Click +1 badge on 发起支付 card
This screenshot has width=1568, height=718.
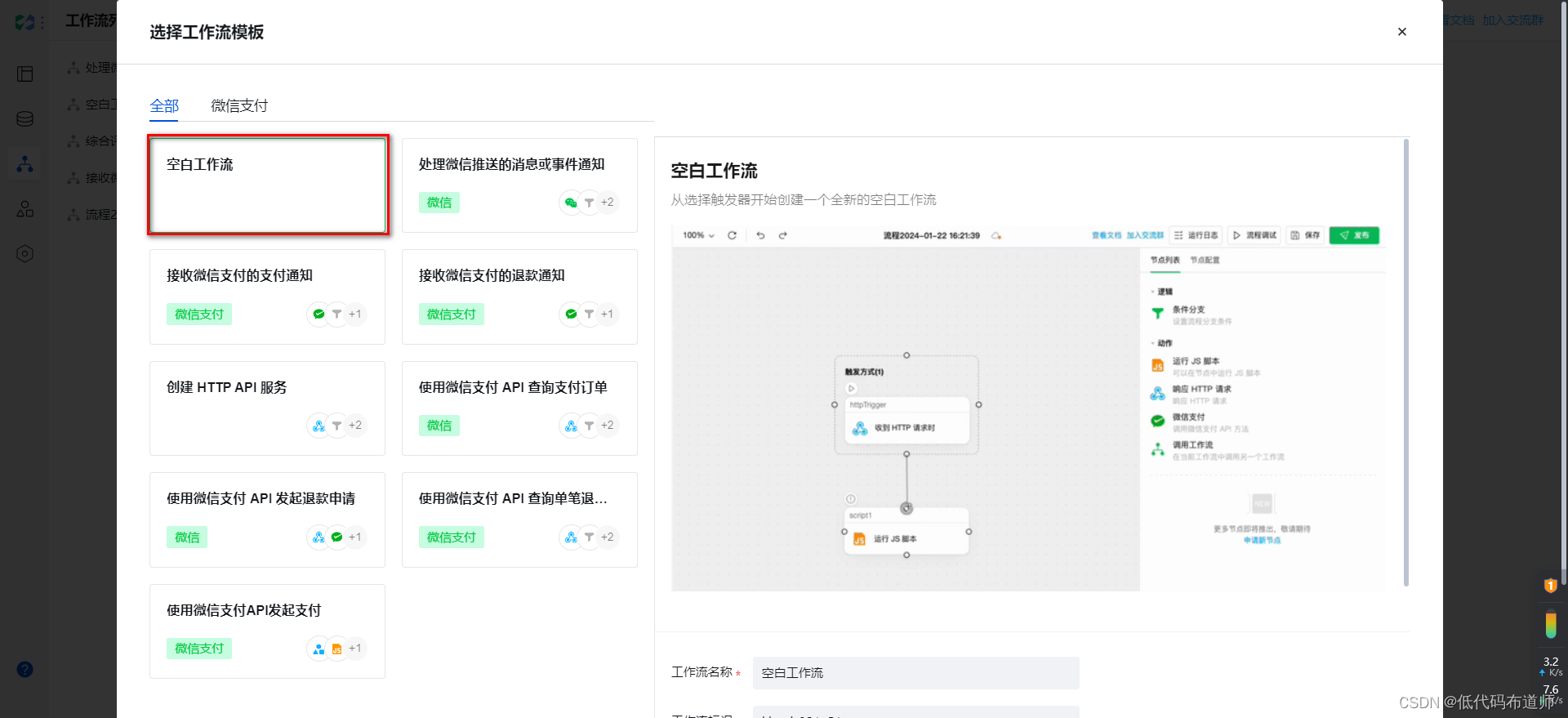(x=355, y=649)
